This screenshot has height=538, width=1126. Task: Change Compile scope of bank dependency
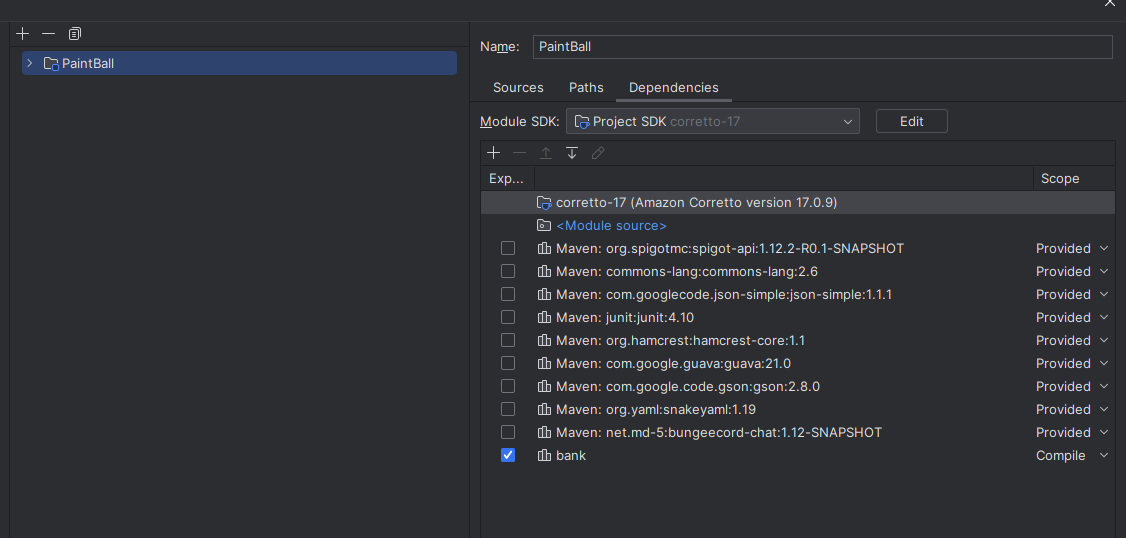point(1072,455)
